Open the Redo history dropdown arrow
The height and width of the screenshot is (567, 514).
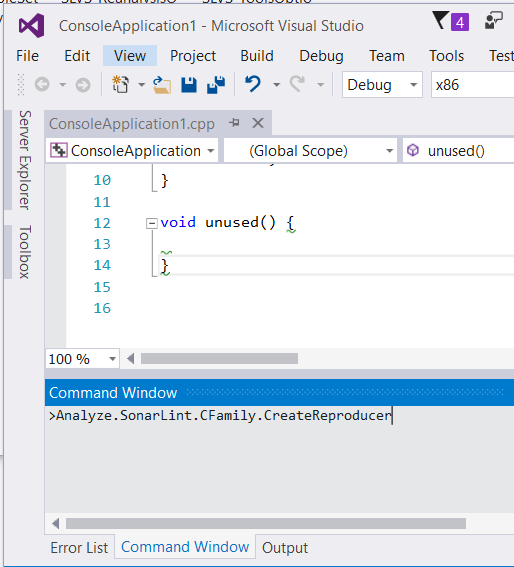(x=320, y=85)
